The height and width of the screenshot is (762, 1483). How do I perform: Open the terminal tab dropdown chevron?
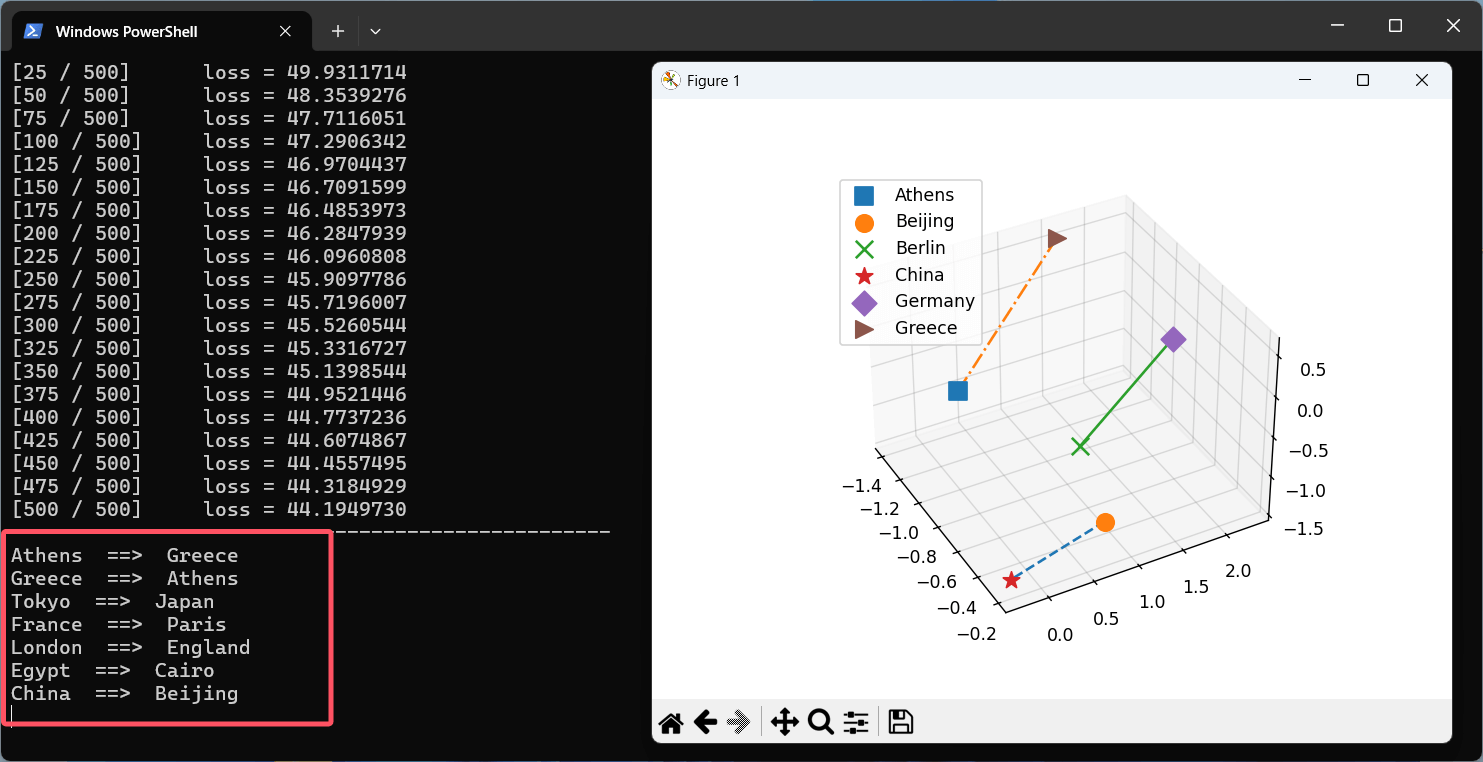click(x=375, y=31)
